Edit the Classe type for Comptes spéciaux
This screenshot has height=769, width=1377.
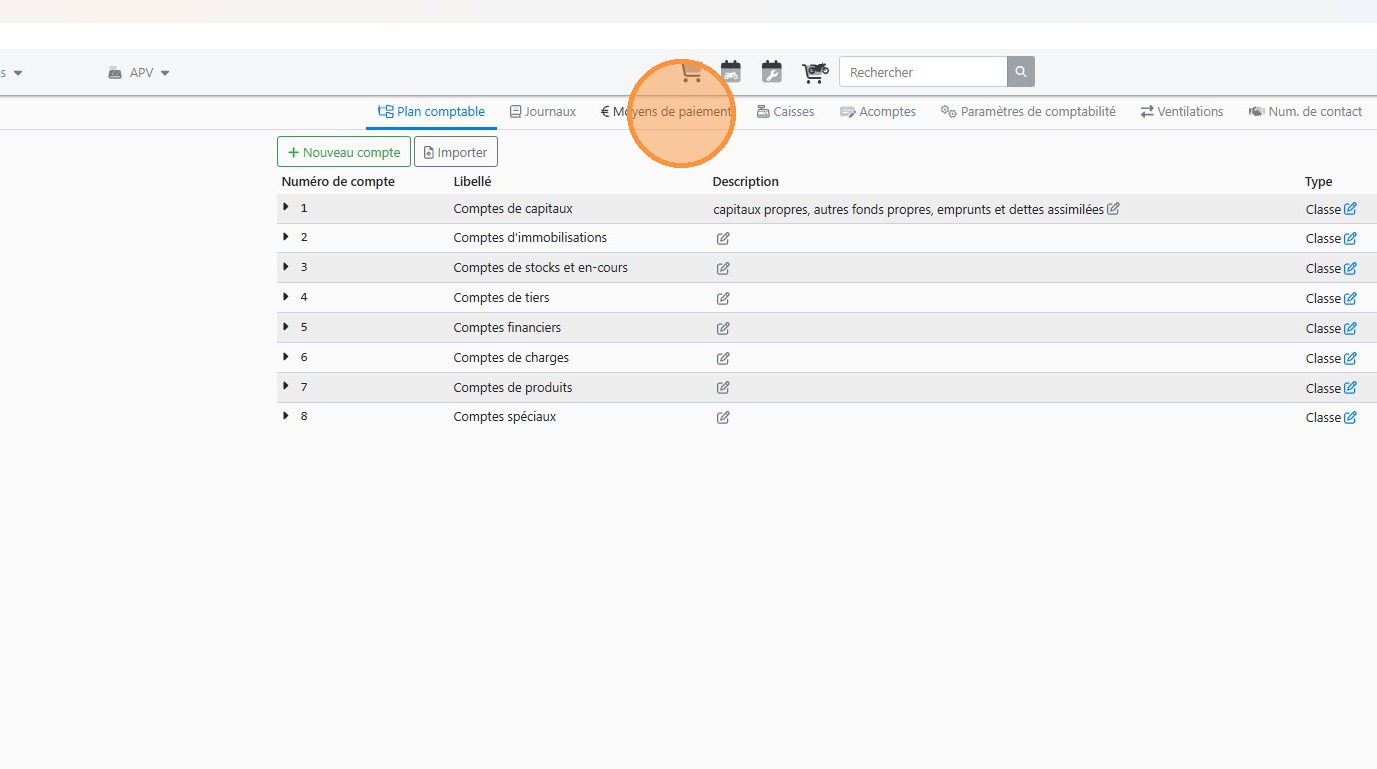coord(1350,417)
